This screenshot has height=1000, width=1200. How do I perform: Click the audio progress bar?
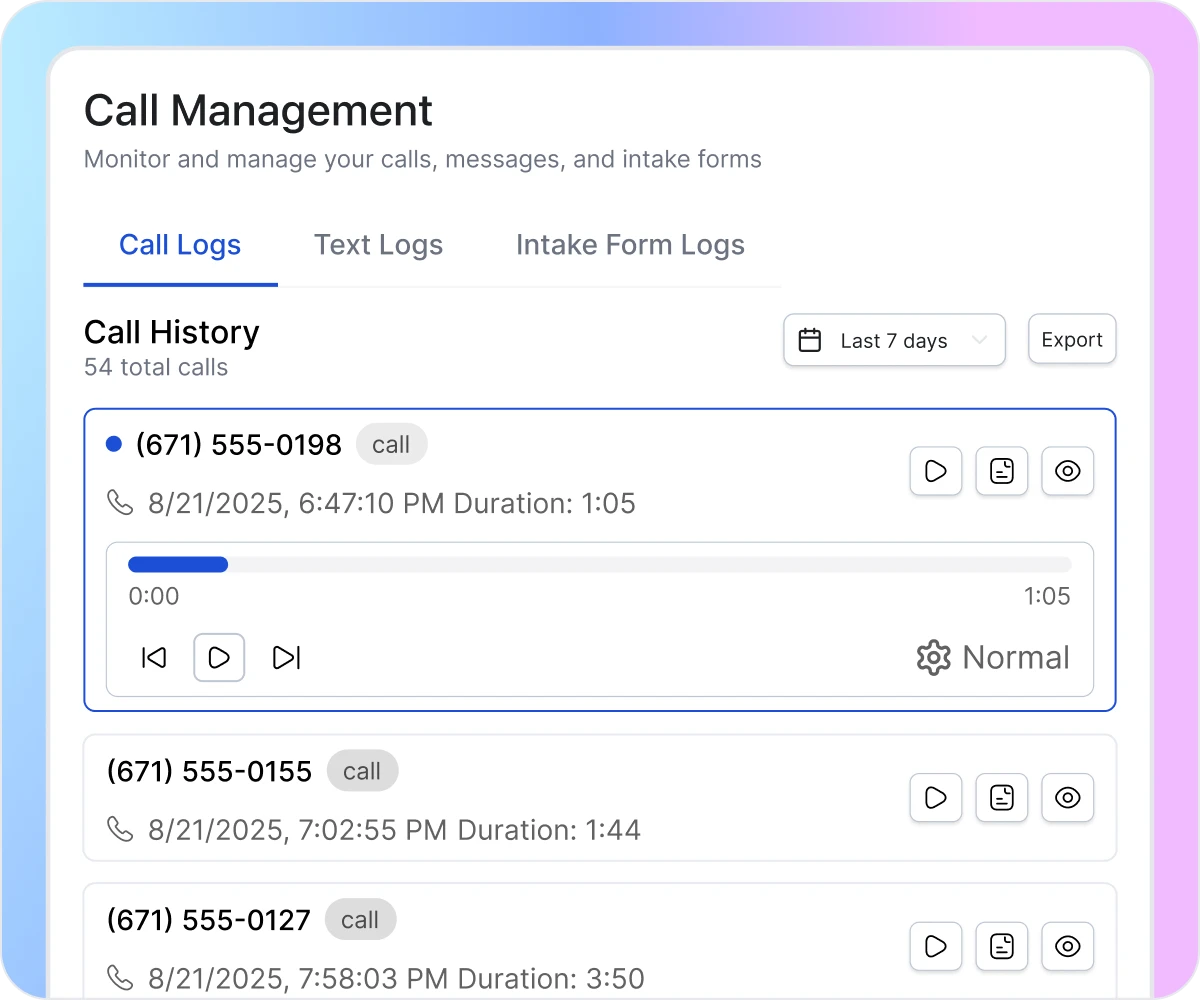click(599, 565)
